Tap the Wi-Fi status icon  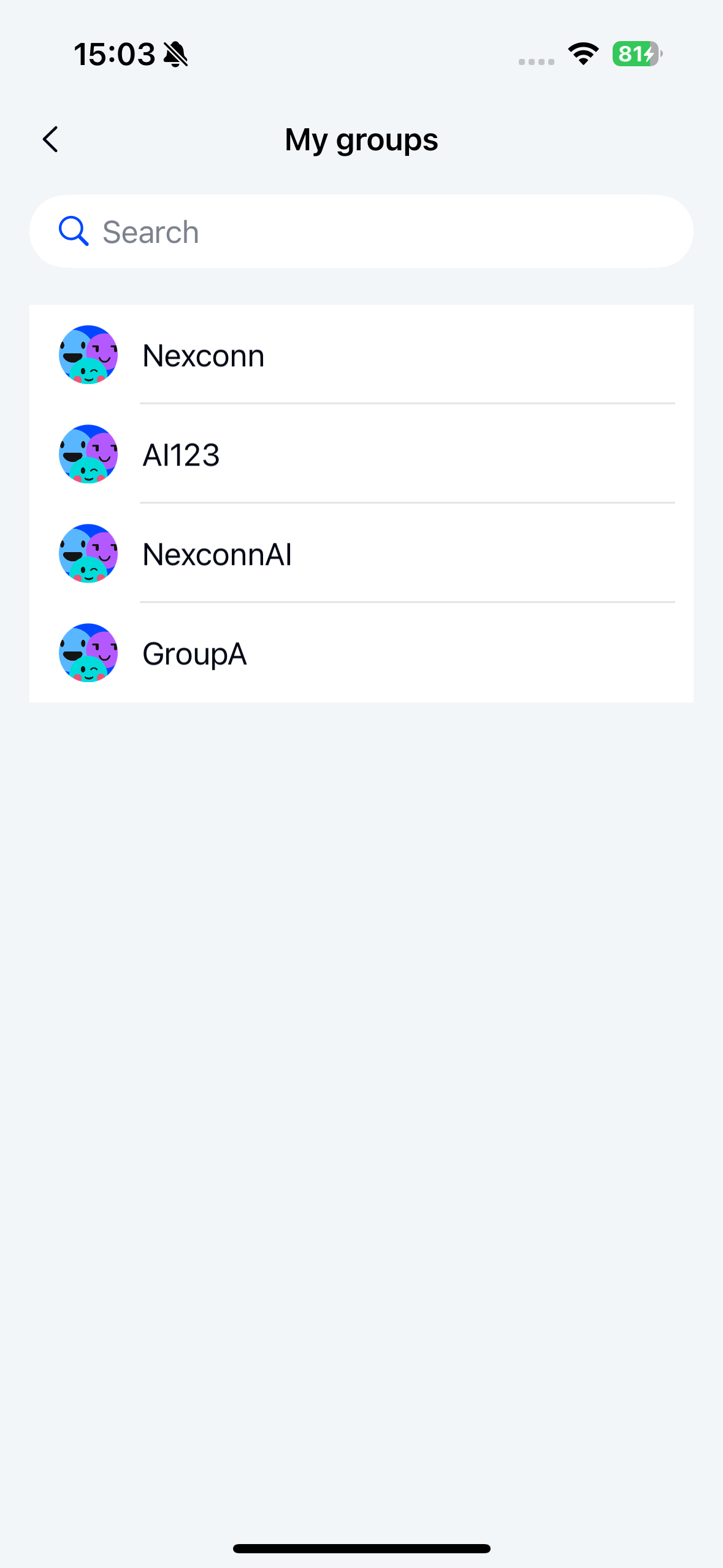[x=583, y=54]
